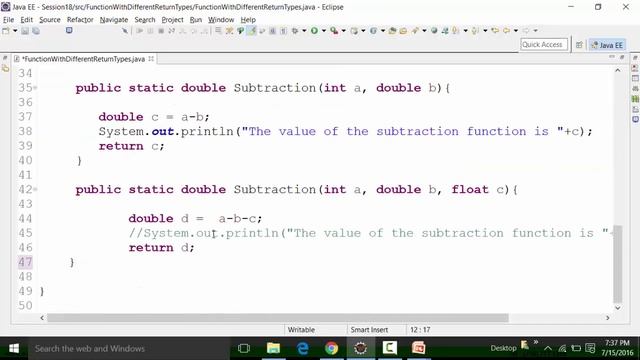Open the New wizard dropdown arrow
This screenshot has width=640, height=360.
point(15,31)
